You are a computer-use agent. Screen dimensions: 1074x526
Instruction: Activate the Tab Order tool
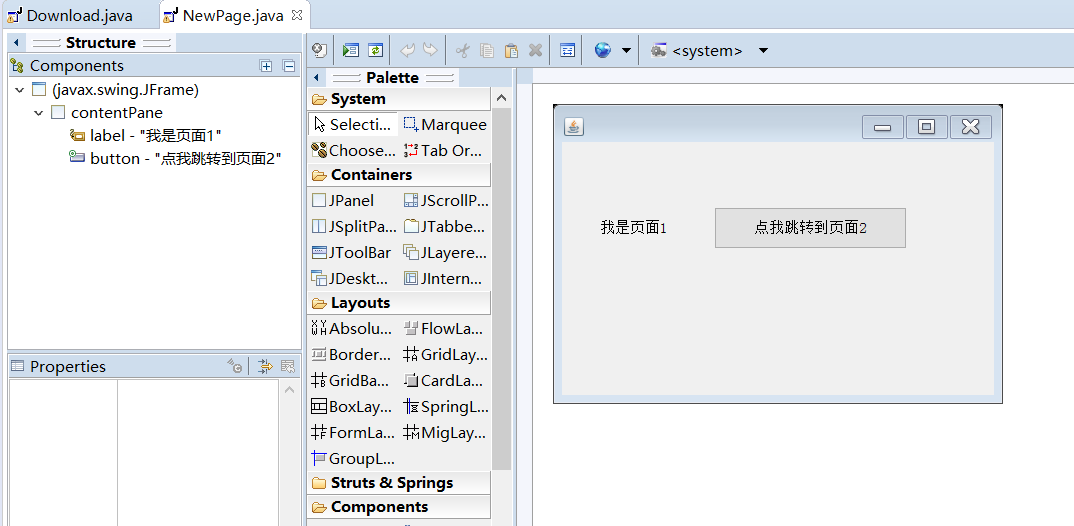point(445,151)
